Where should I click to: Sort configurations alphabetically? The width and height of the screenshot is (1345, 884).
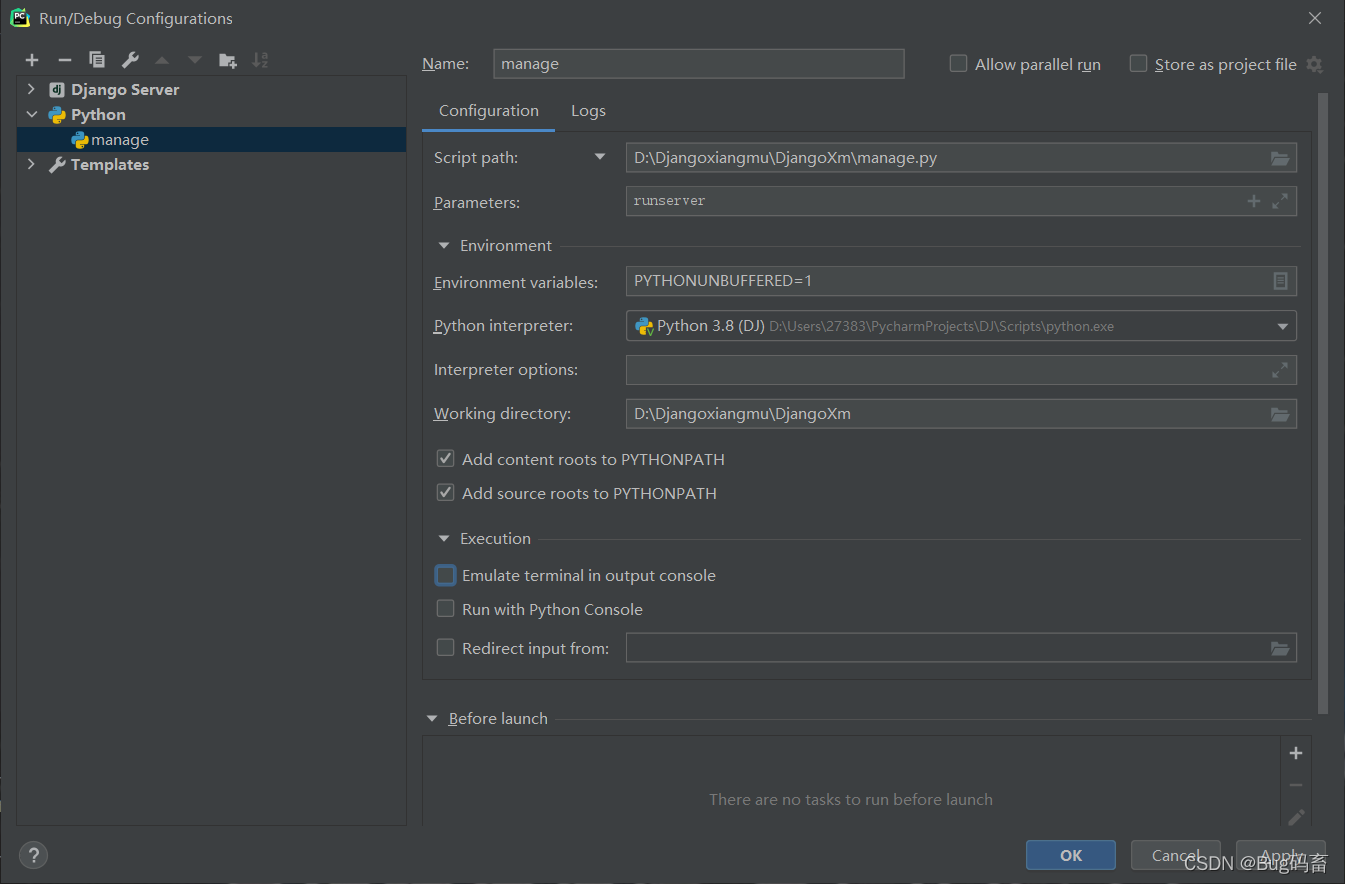pyautogui.click(x=260, y=60)
